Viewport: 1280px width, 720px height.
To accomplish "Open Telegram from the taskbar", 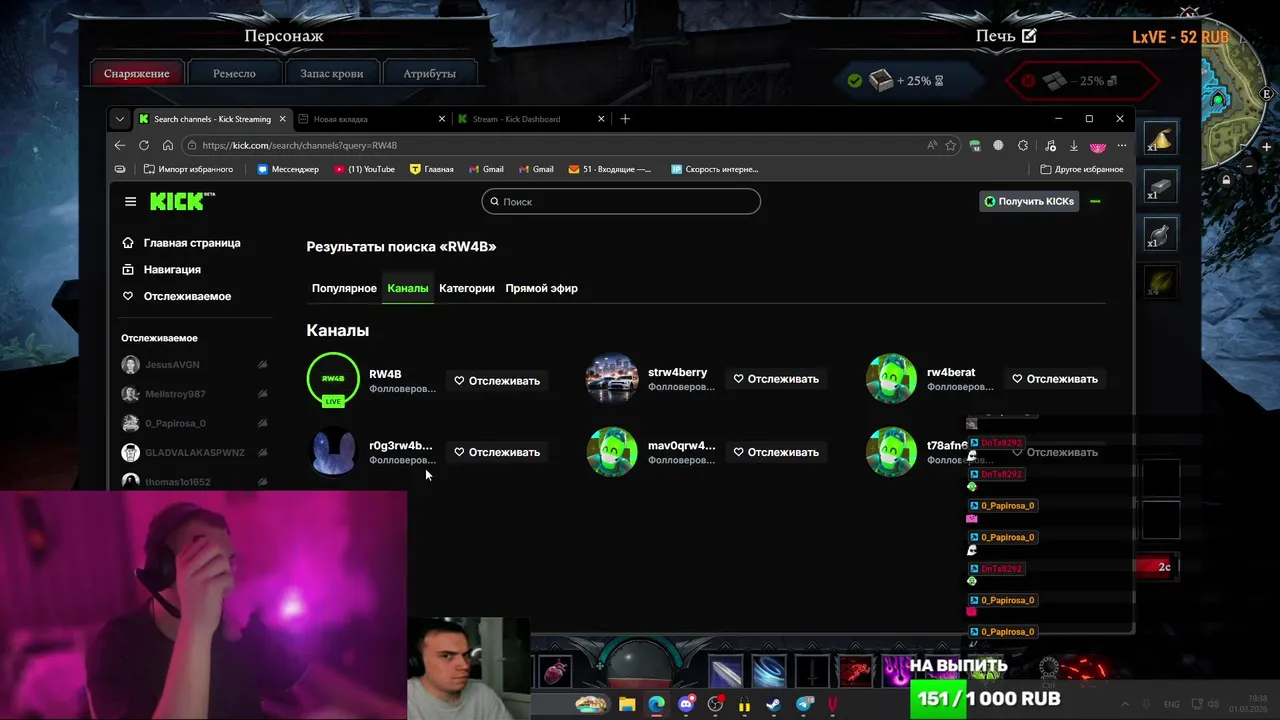I will pyautogui.click(x=804, y=705).
